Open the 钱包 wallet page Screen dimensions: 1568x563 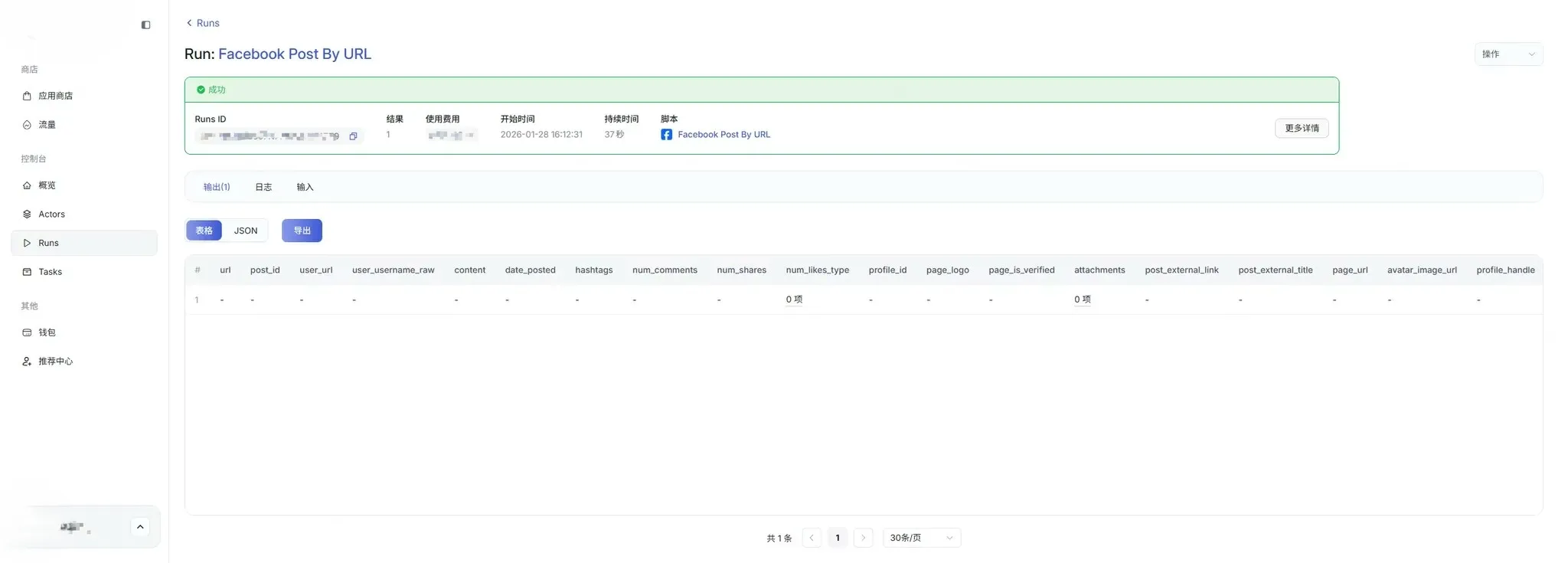pyautogui.click(x=47, y=332)
